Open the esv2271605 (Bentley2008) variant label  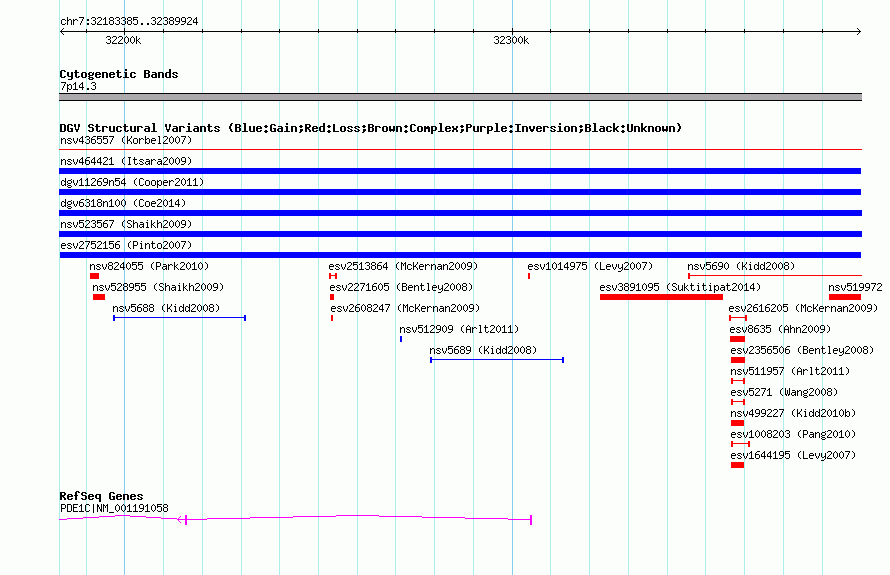click(401, 287)
